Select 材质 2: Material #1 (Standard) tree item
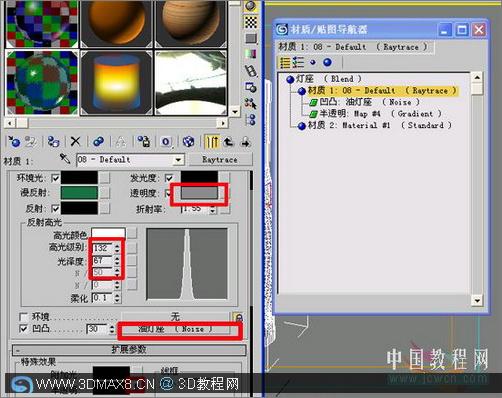The height and width of the screenshot is (398, 502). pyautogui.click(x=375, y=125)
